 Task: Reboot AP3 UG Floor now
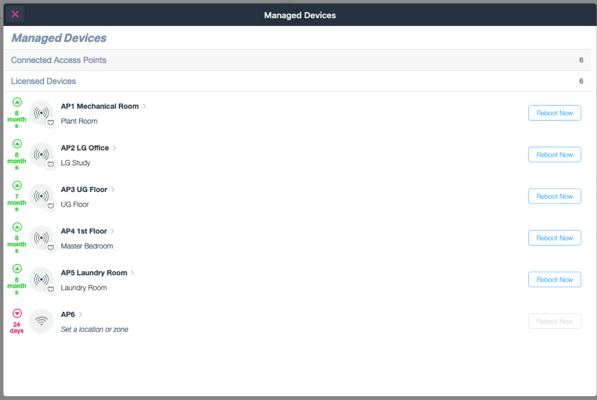tap(554, 196)
